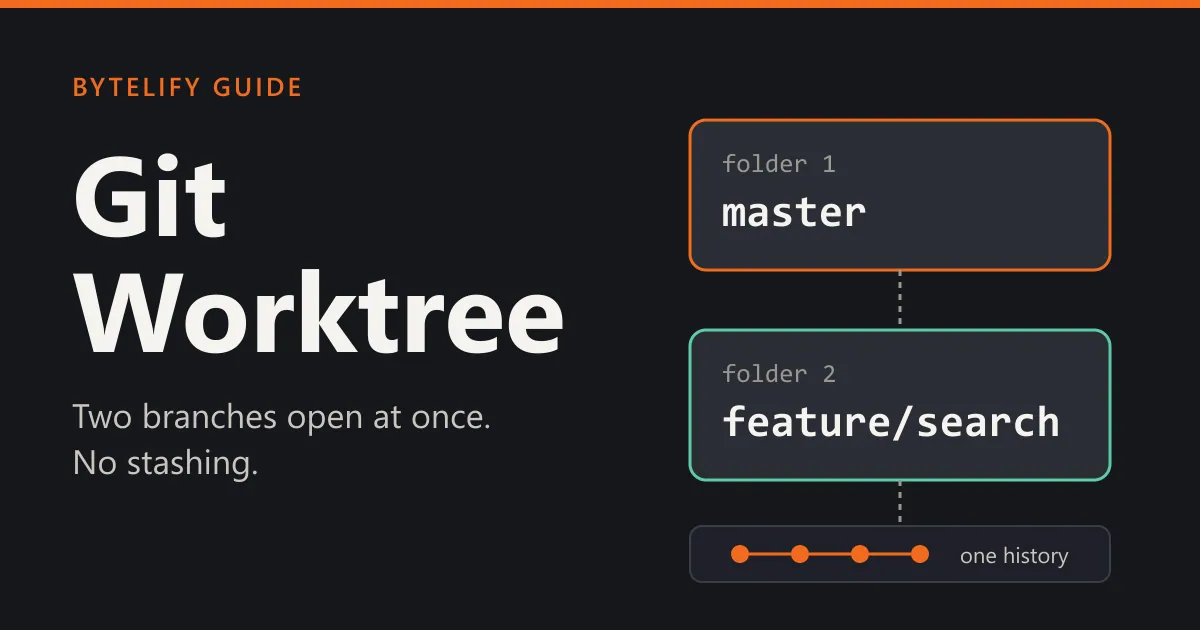Image resolution: width=1200 pixels, height=630 pixels.
Task: Click the large 'Git' title word
Action: coord(150,194)
